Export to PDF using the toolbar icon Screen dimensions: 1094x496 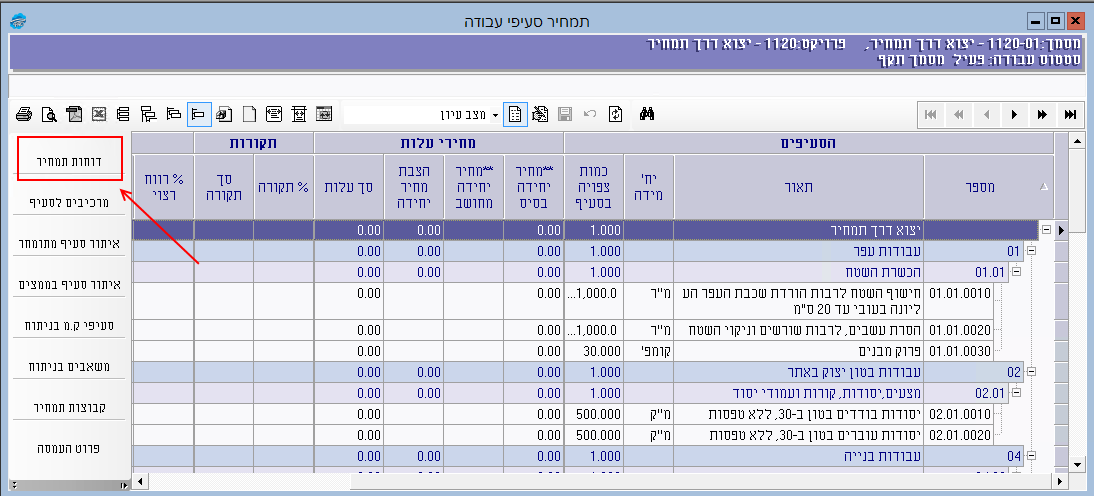pos(74,114)
